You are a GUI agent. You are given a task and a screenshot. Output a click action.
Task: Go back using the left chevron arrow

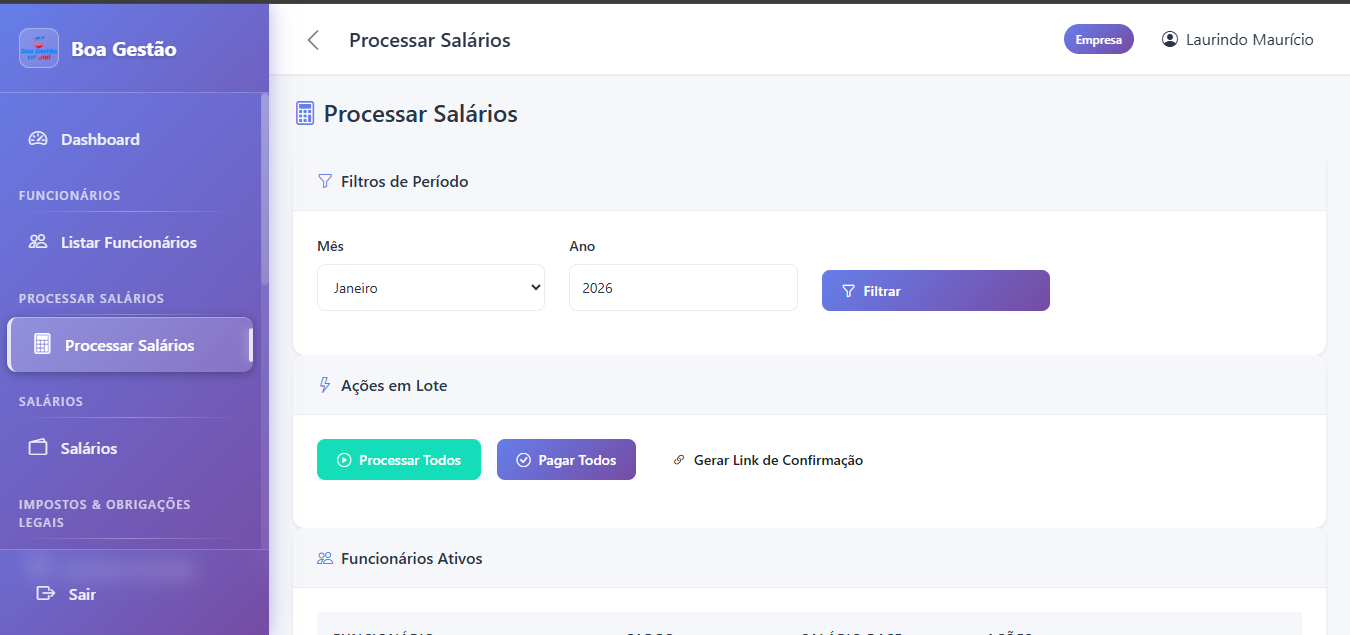(313, 40)
